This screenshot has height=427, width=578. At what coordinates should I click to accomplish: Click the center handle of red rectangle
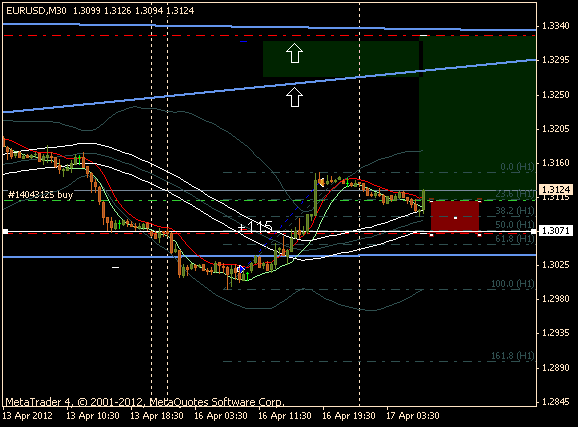455,218
